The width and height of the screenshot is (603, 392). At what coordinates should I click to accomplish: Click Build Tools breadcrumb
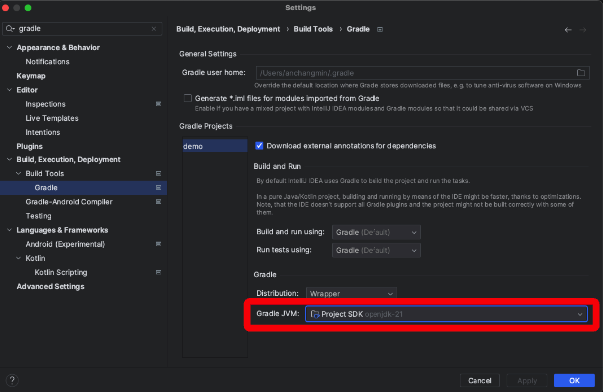(313, 29)
